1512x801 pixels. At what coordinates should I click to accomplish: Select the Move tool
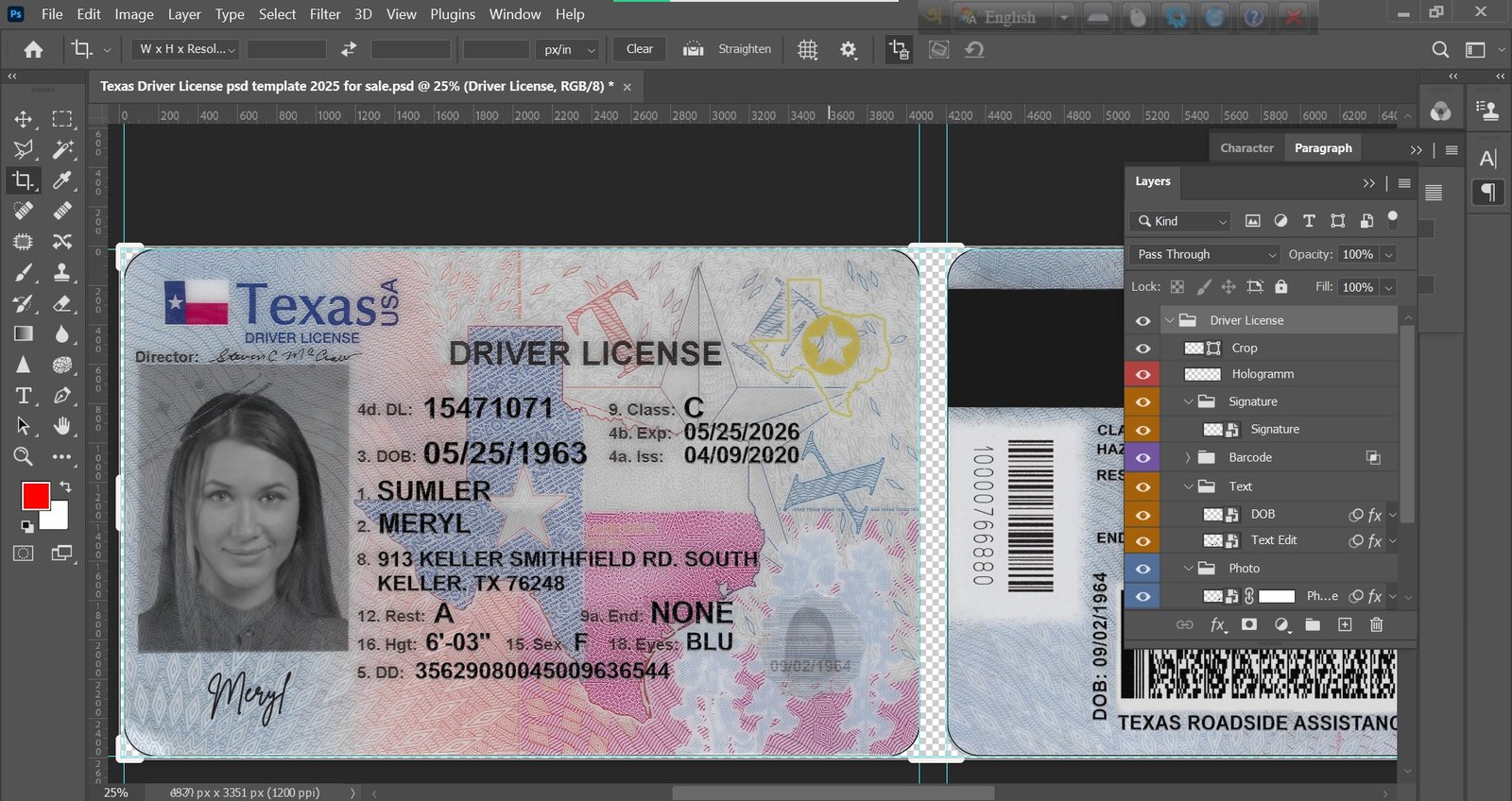23,119
